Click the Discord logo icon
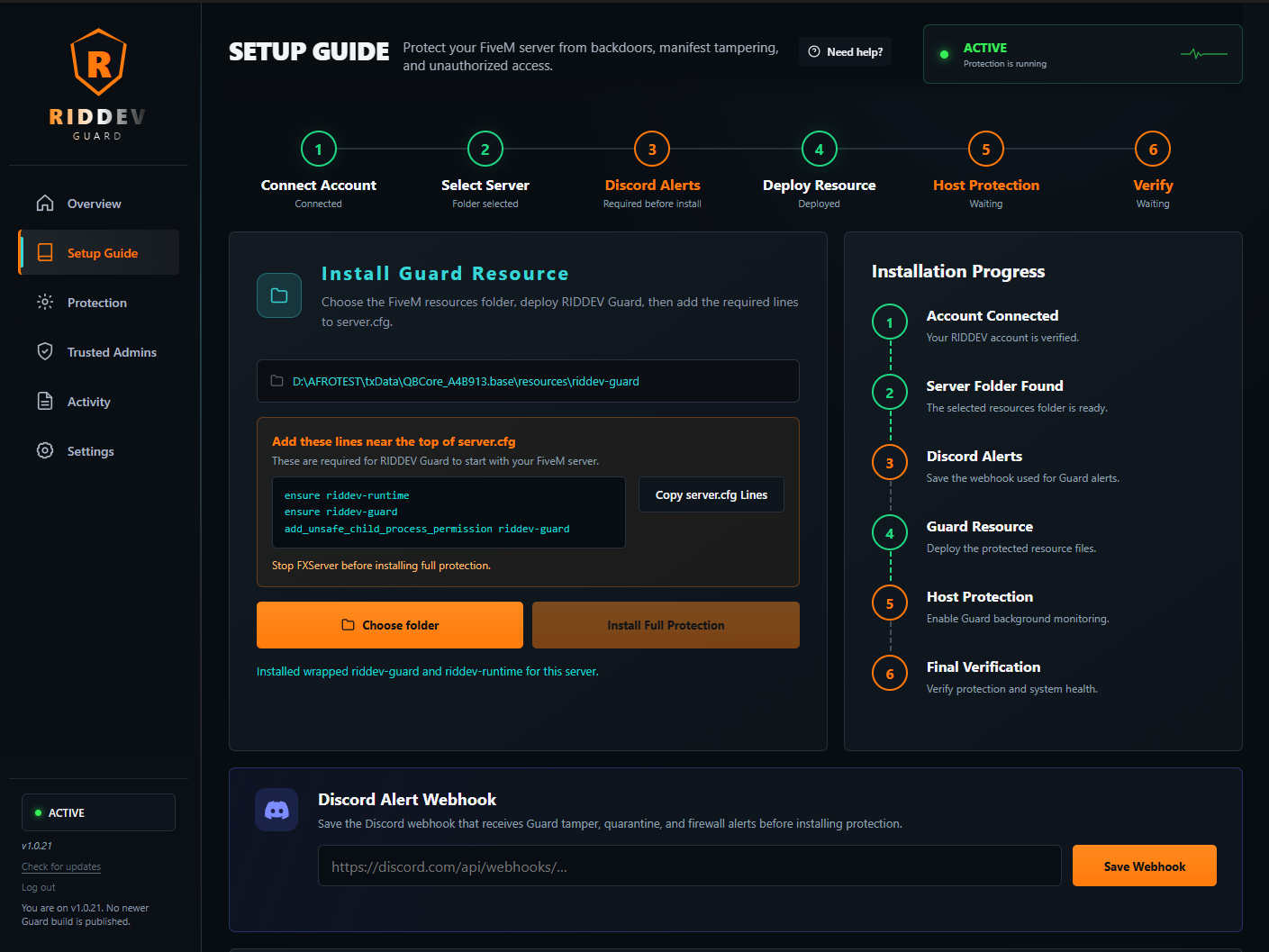Viewport: 1269px width, 952px height. pyautogui.click(x=276, y=810)
